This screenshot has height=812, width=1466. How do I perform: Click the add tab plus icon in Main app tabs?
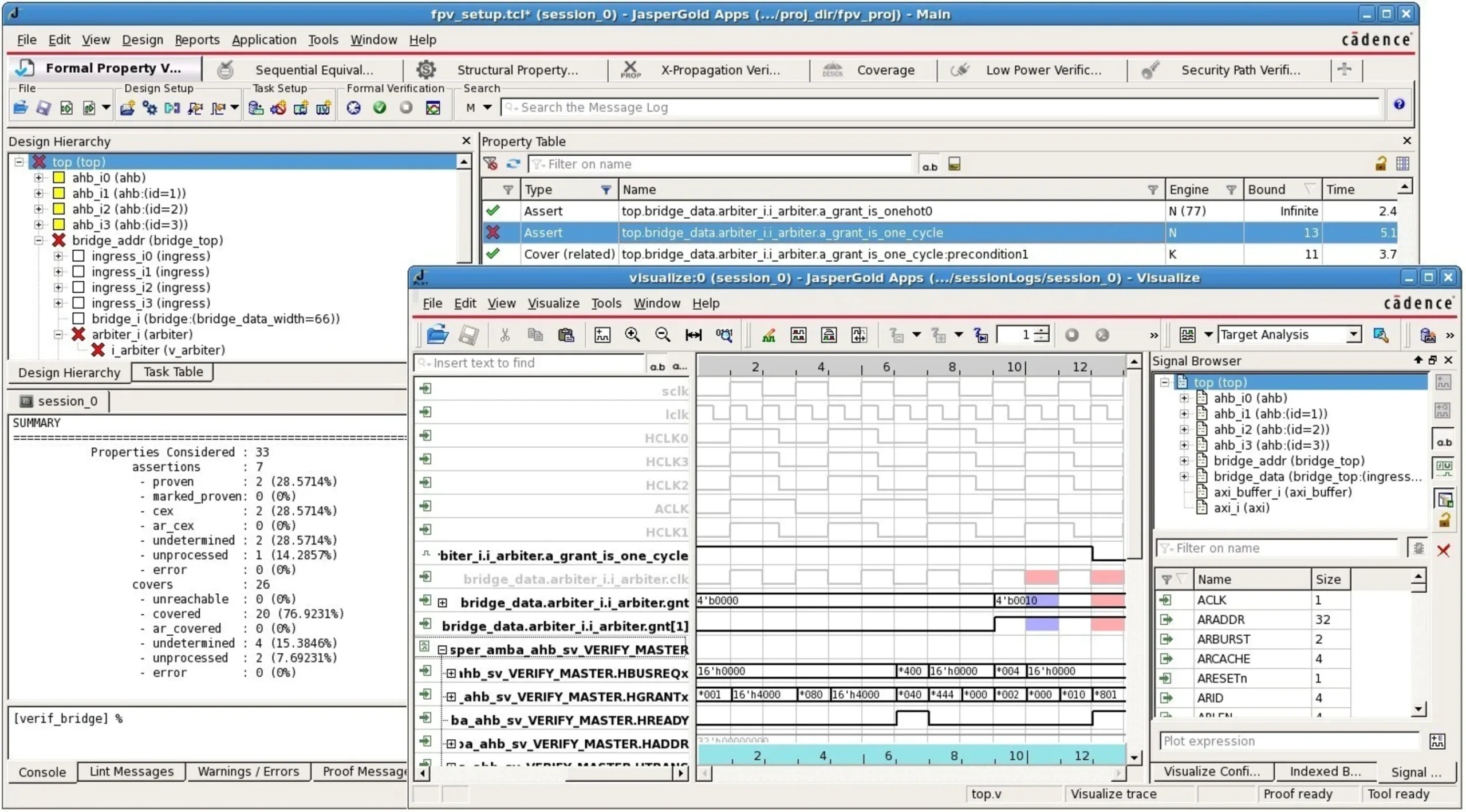click(1345, 70)
